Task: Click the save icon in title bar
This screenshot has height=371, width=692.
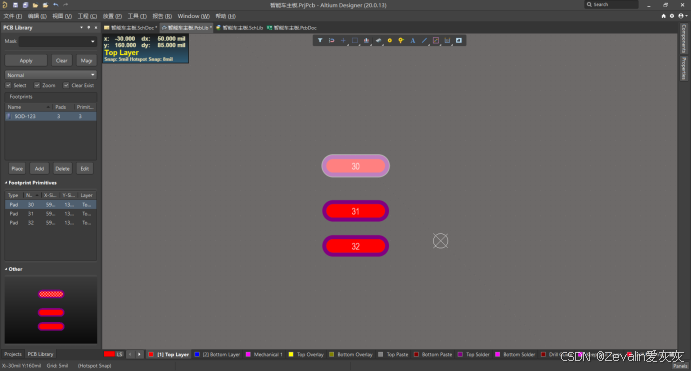Action: 15,5
